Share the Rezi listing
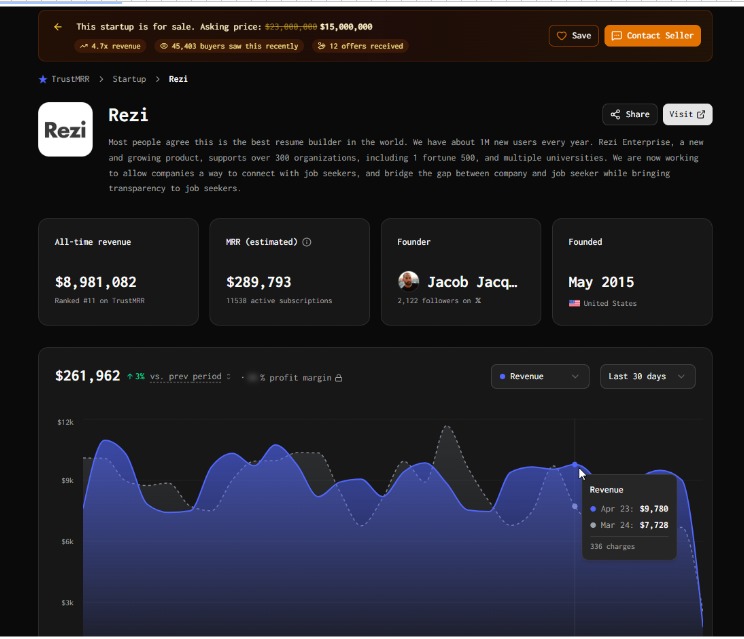 coord(630,114)
